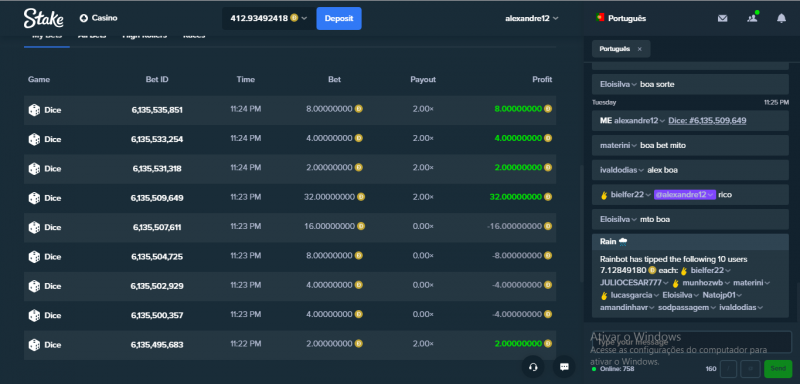Open bet ID 6,135,507,611
The width and height of the screenshot is (800, 384).
[157, 227]
